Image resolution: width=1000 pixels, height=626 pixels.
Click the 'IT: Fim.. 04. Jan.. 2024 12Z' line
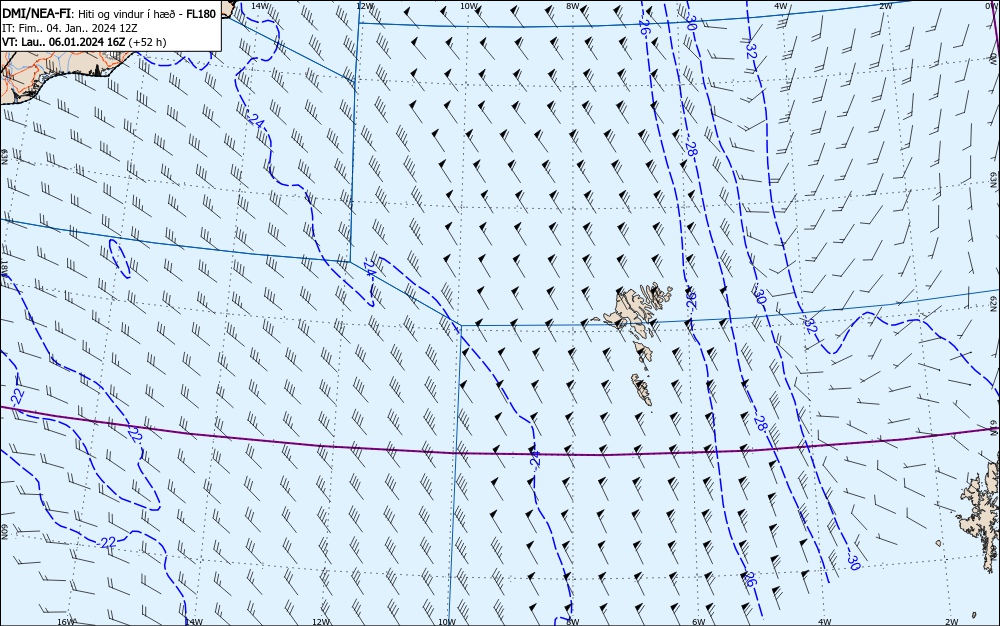[70, 28]
